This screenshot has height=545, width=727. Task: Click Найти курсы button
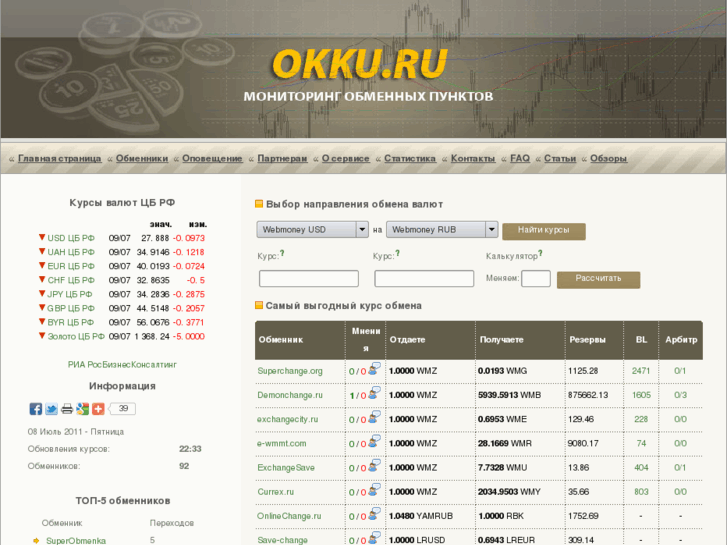tap(544, 231)
